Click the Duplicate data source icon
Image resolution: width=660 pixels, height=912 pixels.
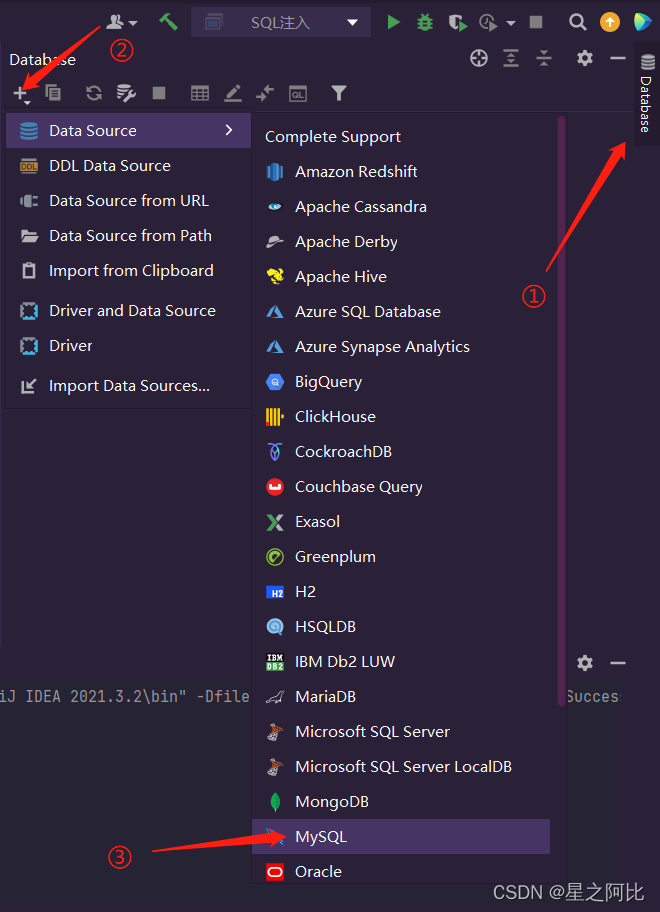(53, 92)
